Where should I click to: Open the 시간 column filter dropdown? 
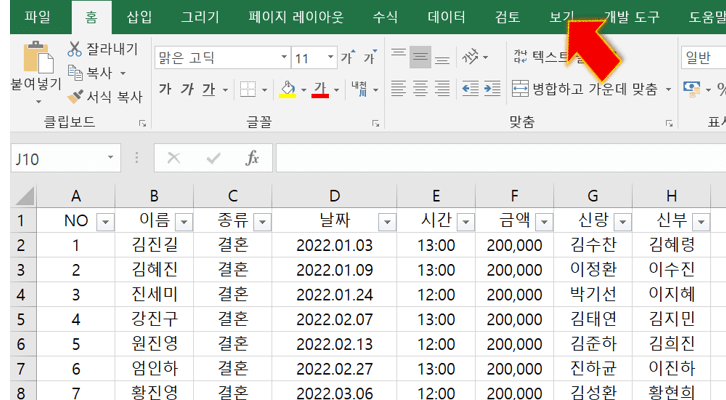pyautogui.click(x=465, y=222)
